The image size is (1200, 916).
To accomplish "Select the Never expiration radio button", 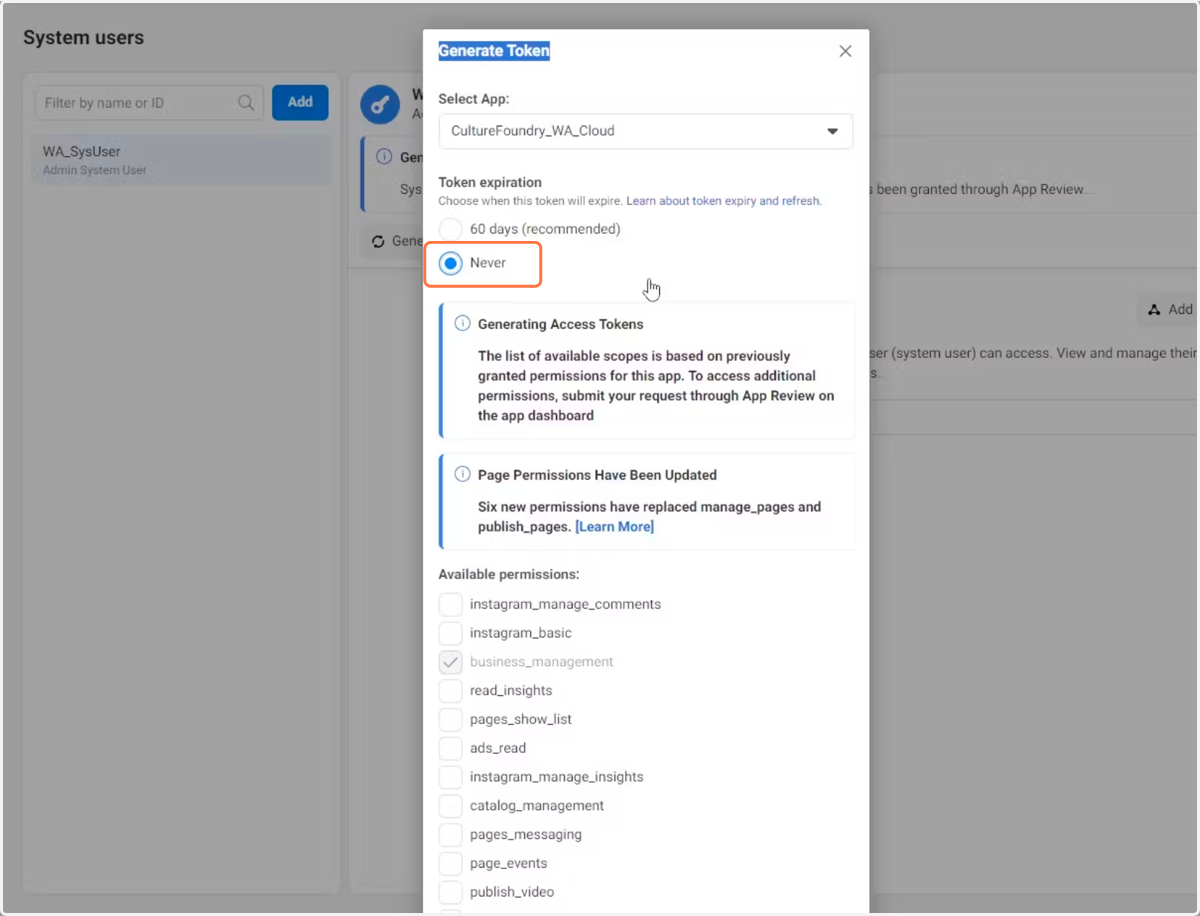I will (x=451, y=263).
